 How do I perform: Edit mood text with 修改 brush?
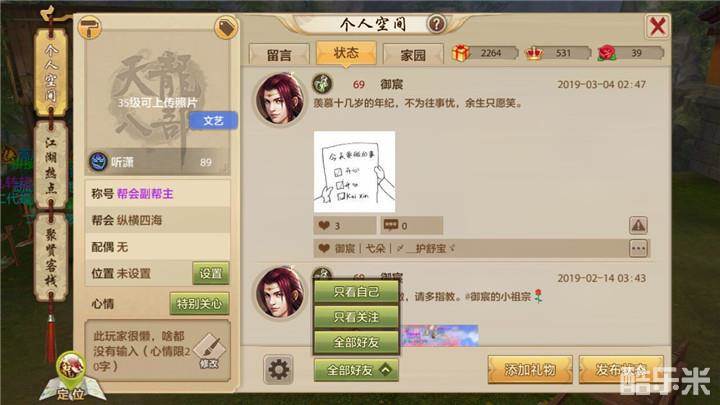pos(209,352)
